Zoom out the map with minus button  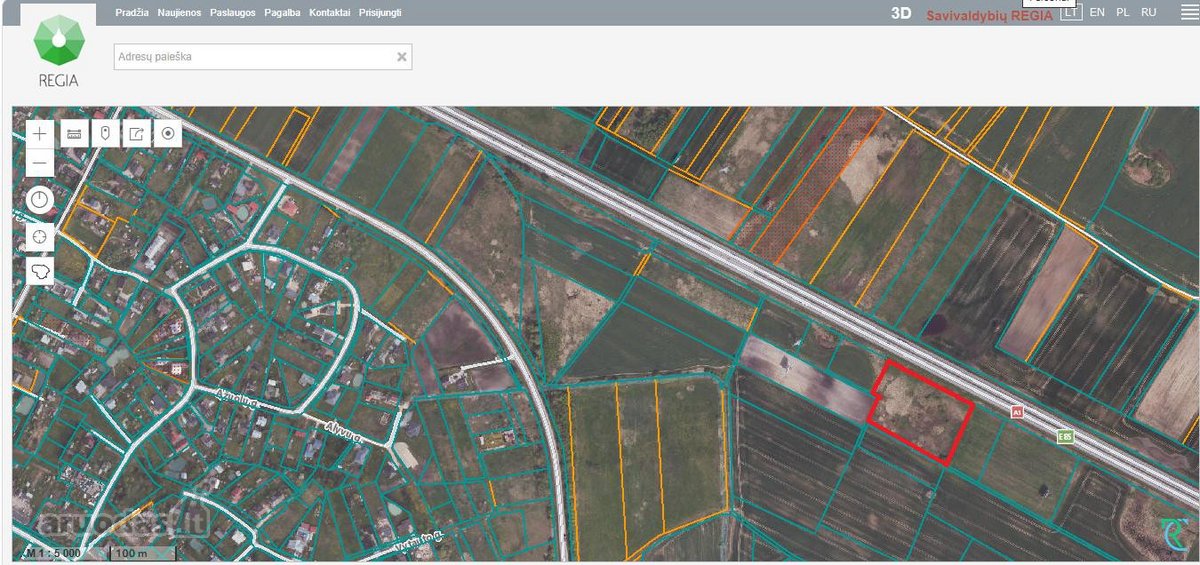(x=40, y=162)
